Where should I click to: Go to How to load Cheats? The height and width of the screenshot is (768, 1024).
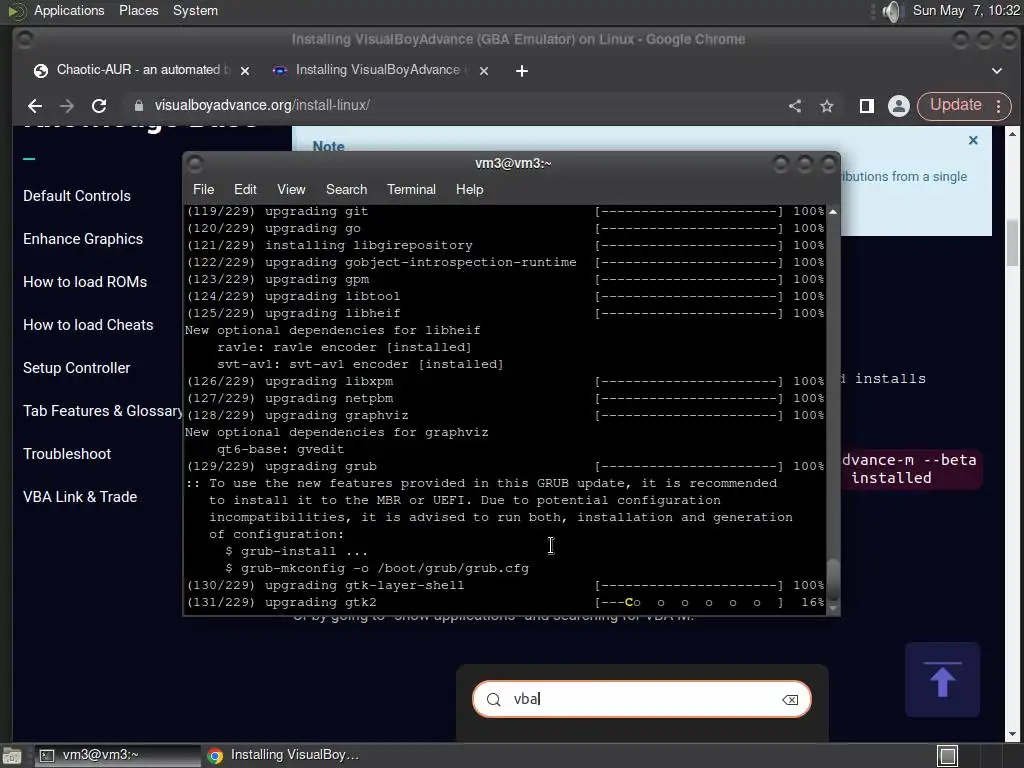tap(88, 325)
